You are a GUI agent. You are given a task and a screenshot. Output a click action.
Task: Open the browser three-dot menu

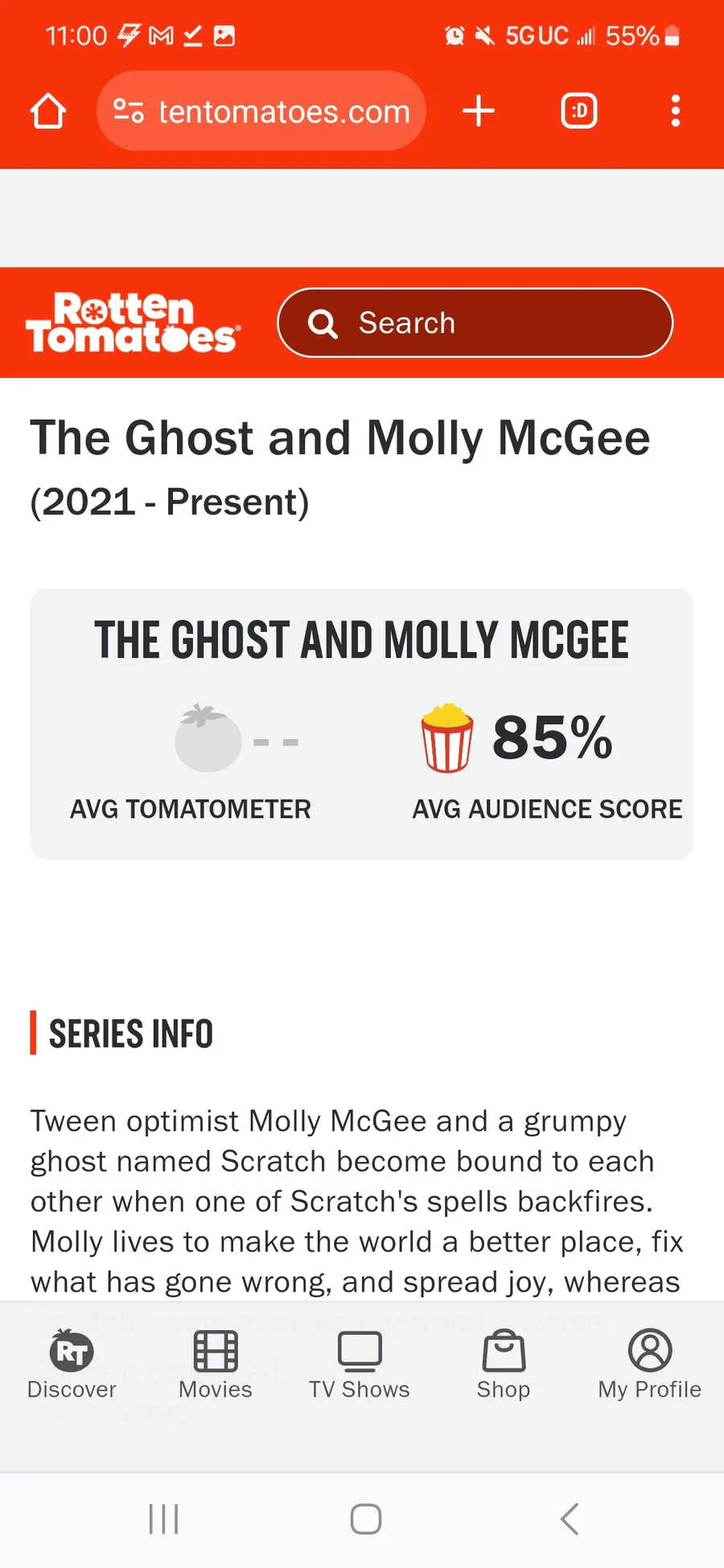point(676,111)
